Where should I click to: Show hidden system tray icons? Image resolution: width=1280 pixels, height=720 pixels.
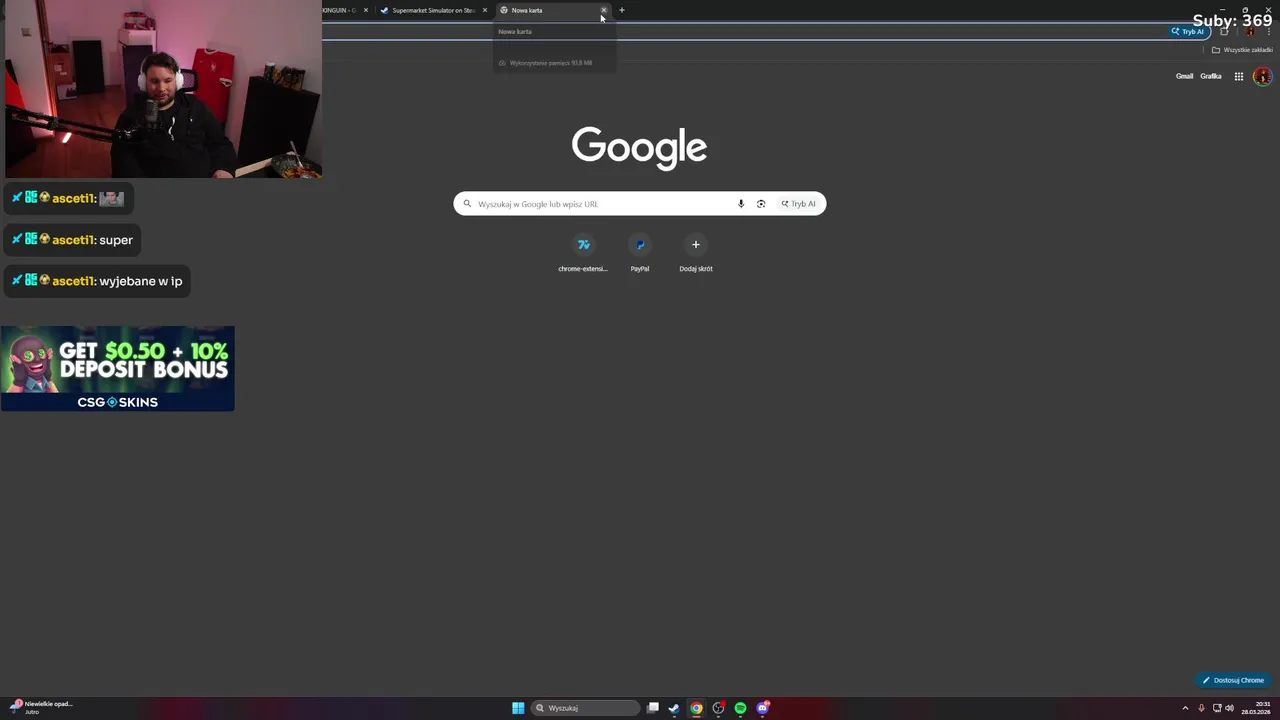[1186, 708]
